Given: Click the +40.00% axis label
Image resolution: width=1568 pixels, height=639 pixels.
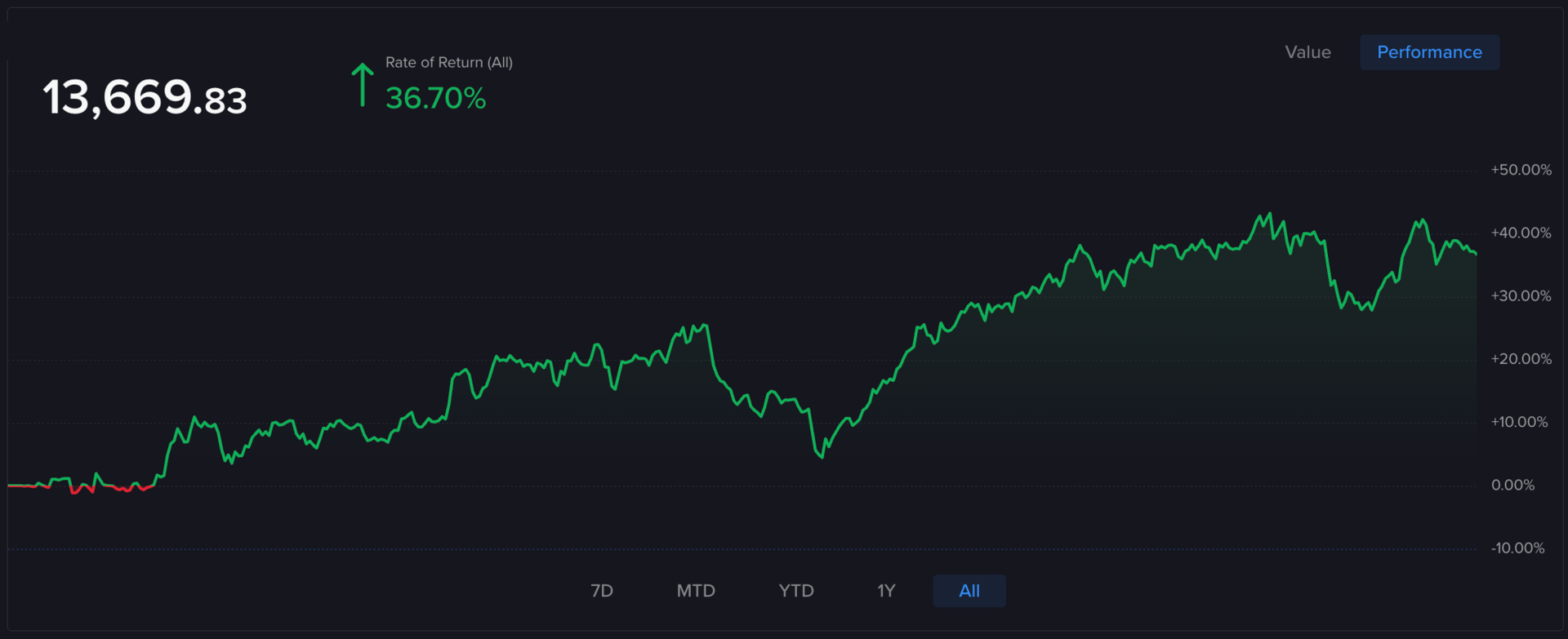Looking at the screenshot, I should [1521, 233].
